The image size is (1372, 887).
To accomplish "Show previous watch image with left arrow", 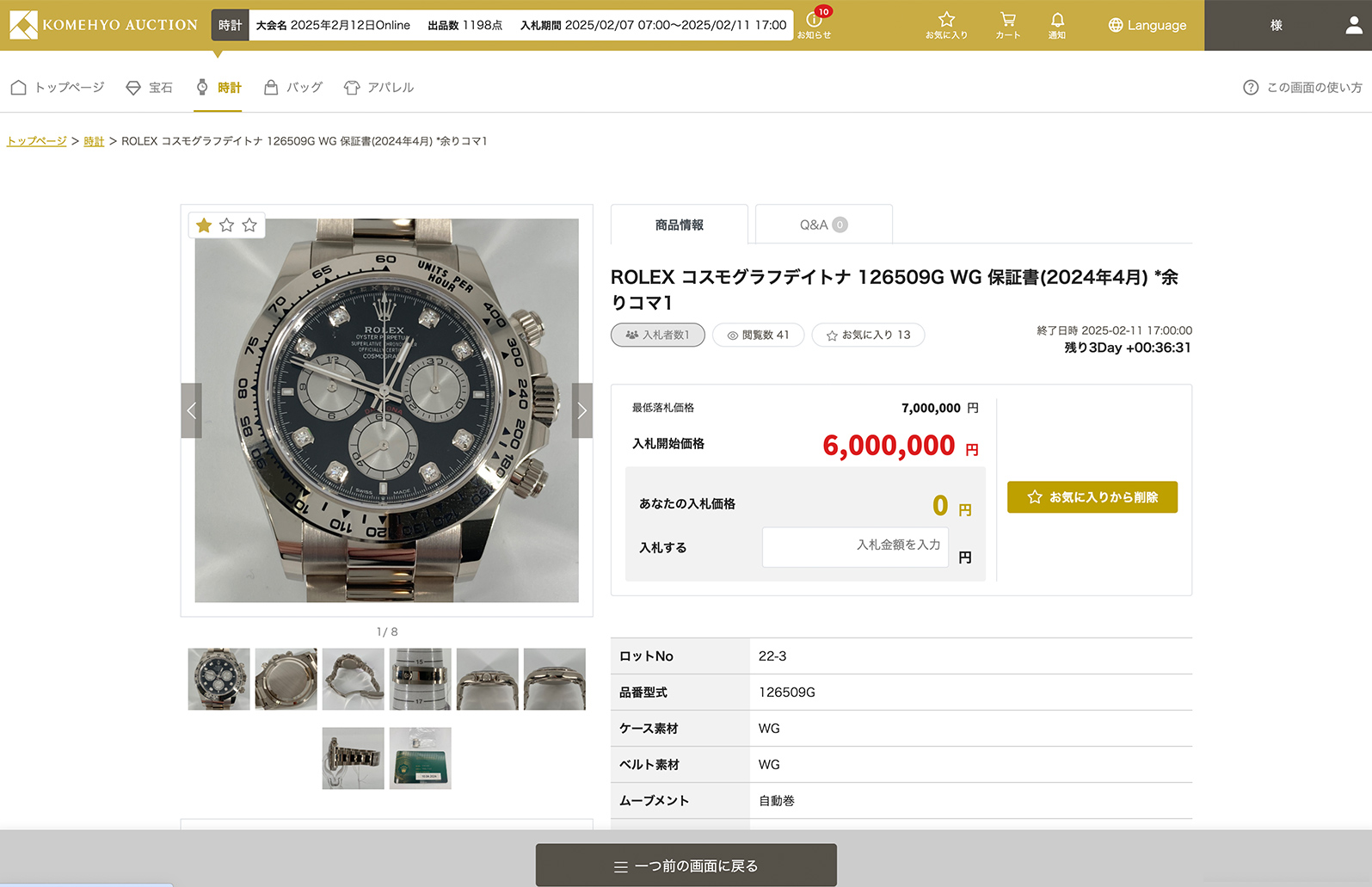I will [x=191, y=410].
